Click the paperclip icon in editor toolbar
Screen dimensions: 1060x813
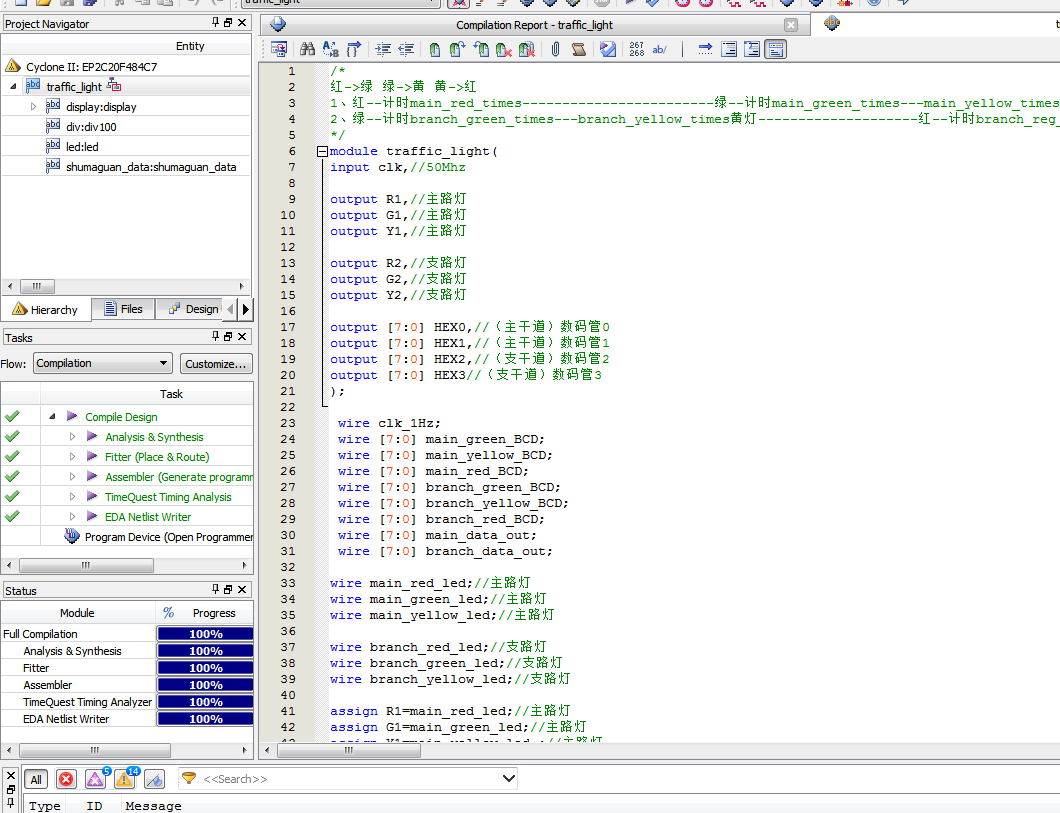(x=555, y=49)
